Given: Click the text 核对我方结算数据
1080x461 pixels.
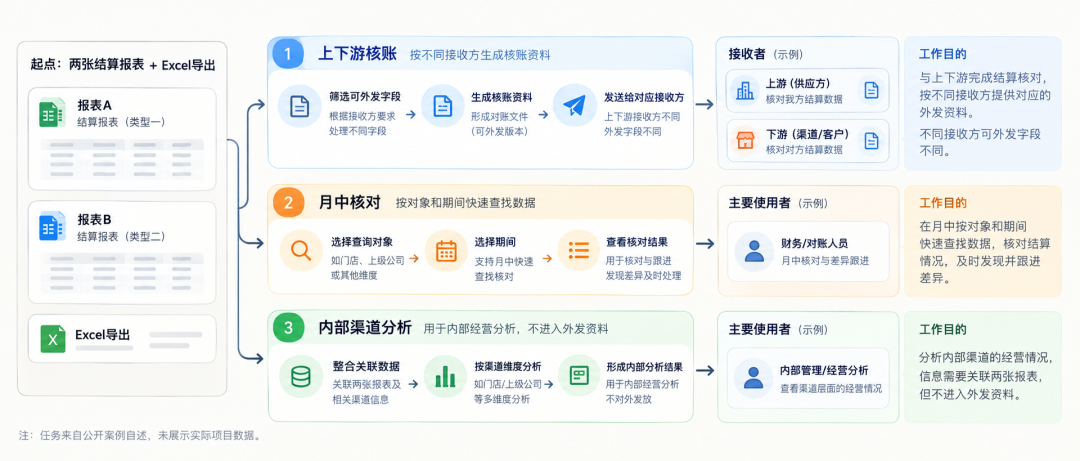Looking at the screenshot, I should pyautogui.click(x=804, y=99).
